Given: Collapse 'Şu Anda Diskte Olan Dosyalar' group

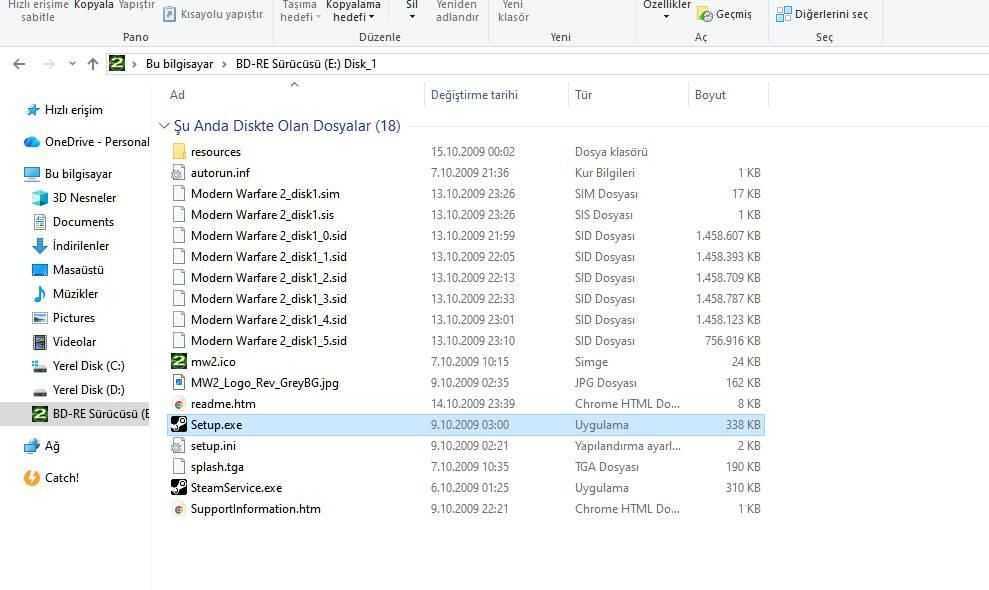Looking at the screenshot, I should coord(164,126).
